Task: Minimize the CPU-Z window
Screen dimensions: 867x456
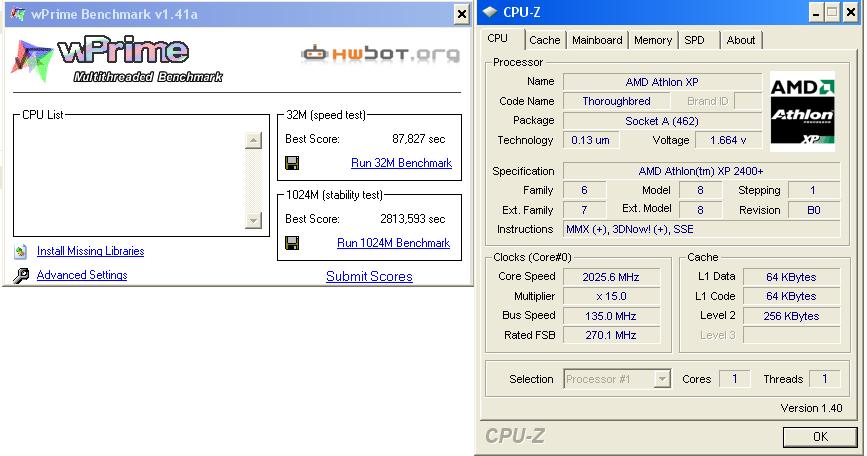Action: coord(815,13)
